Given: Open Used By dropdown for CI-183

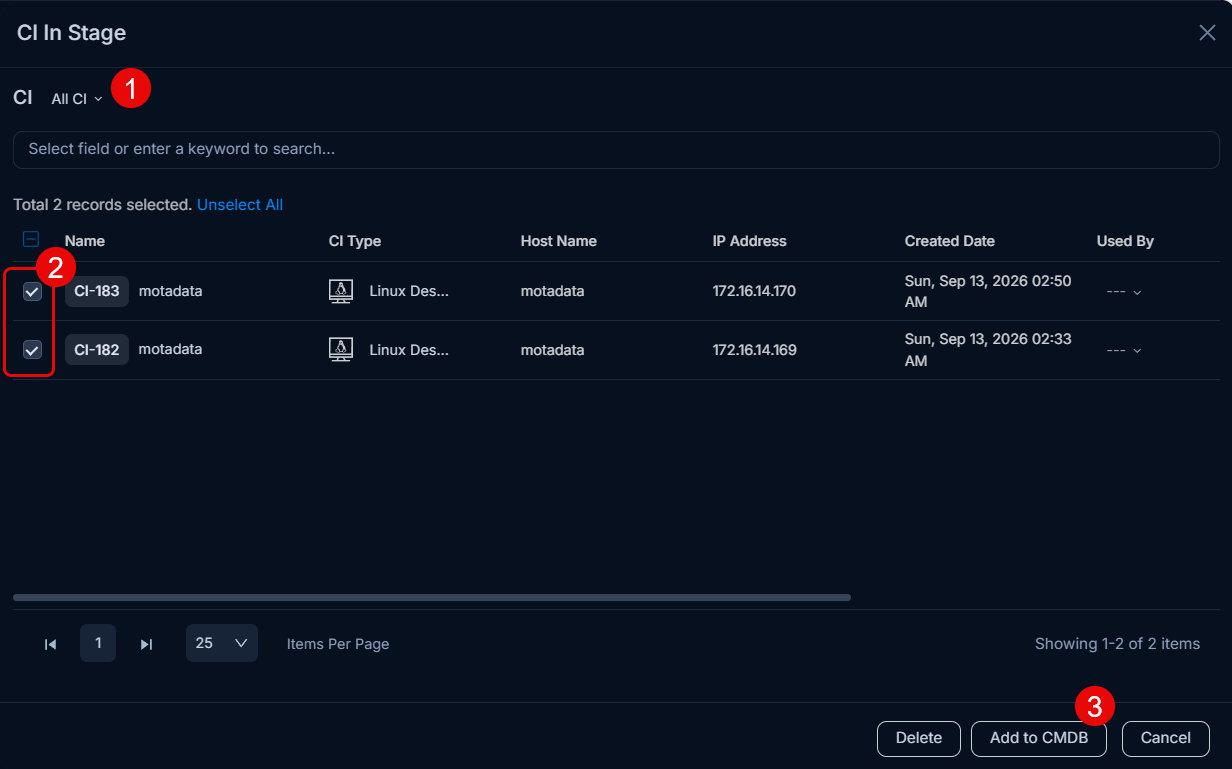Looking at the screenshot, I should (1123, 291).
